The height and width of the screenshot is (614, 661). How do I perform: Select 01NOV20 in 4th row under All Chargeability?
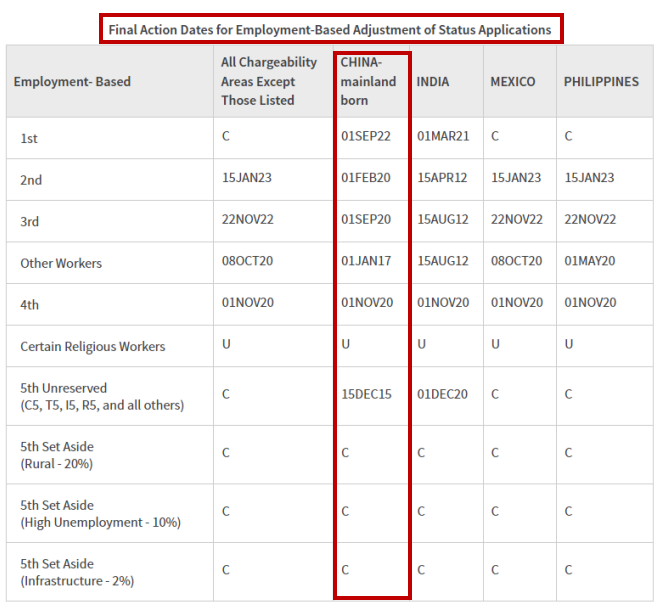[248, 302]
